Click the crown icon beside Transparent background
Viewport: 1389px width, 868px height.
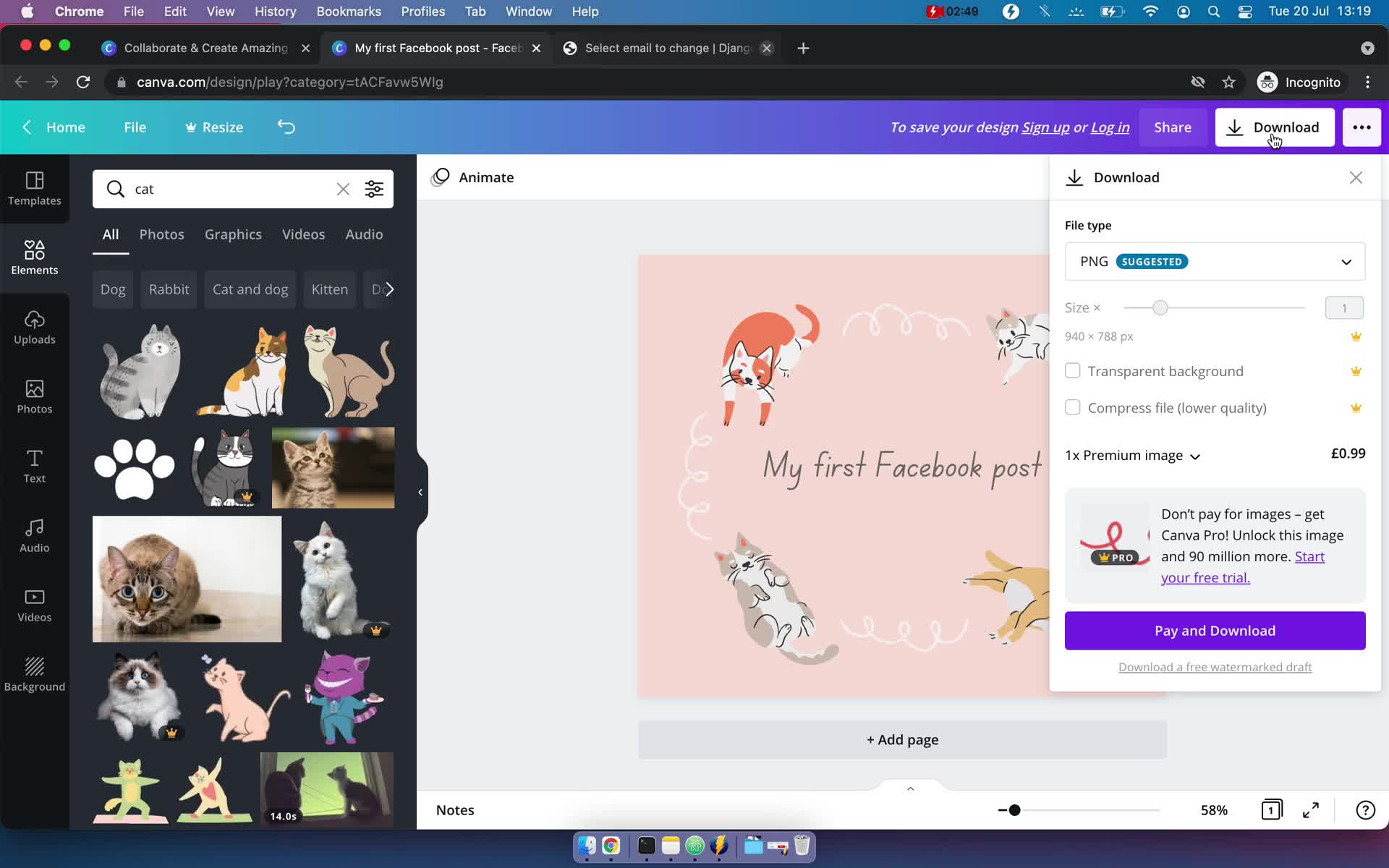[x=1356, y=371]
